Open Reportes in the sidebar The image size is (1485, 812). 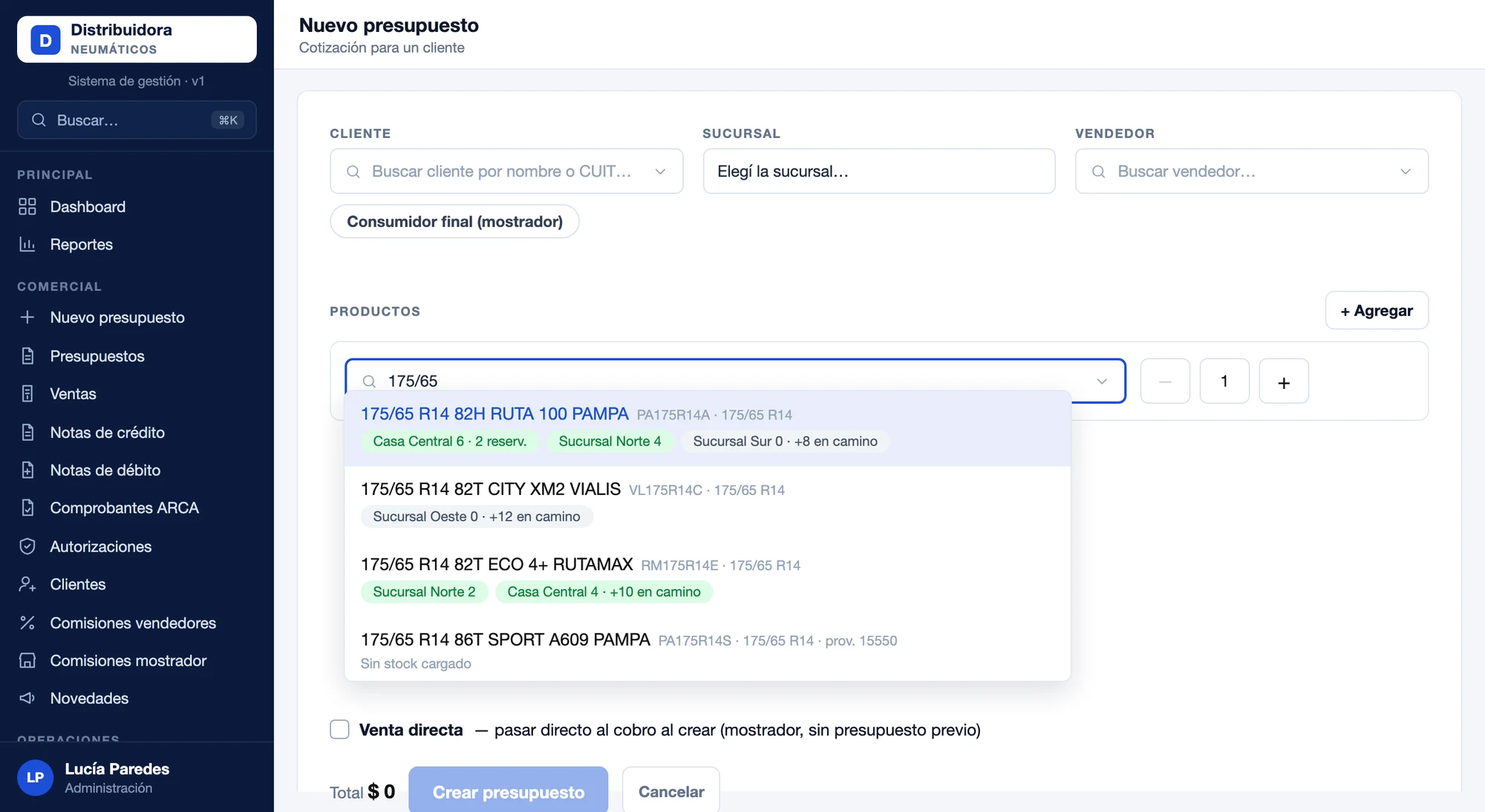point(82,244)
